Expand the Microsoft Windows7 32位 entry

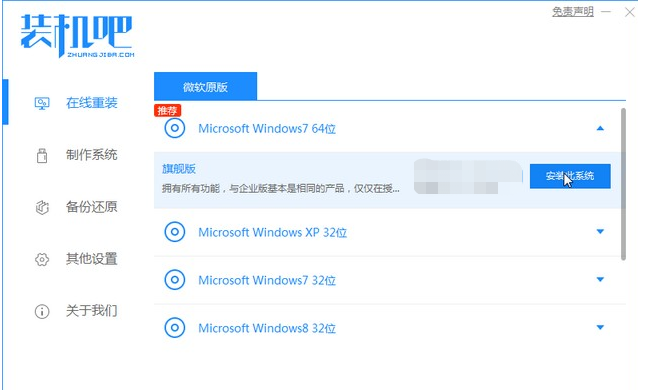(x=600, y=279)
